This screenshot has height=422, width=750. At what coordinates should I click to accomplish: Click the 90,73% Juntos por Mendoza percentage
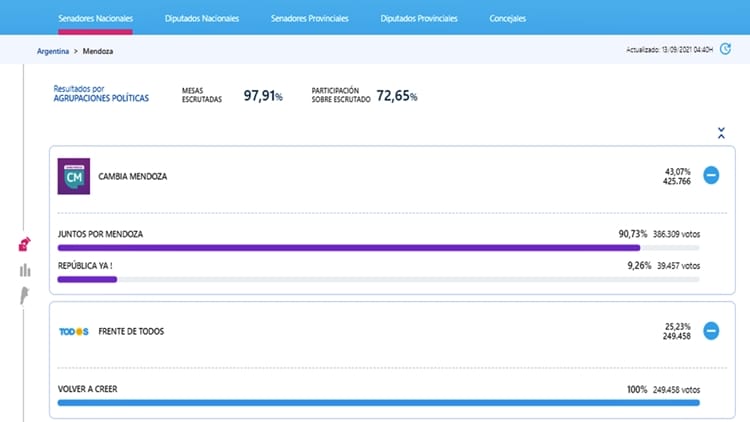coord(633,234)
